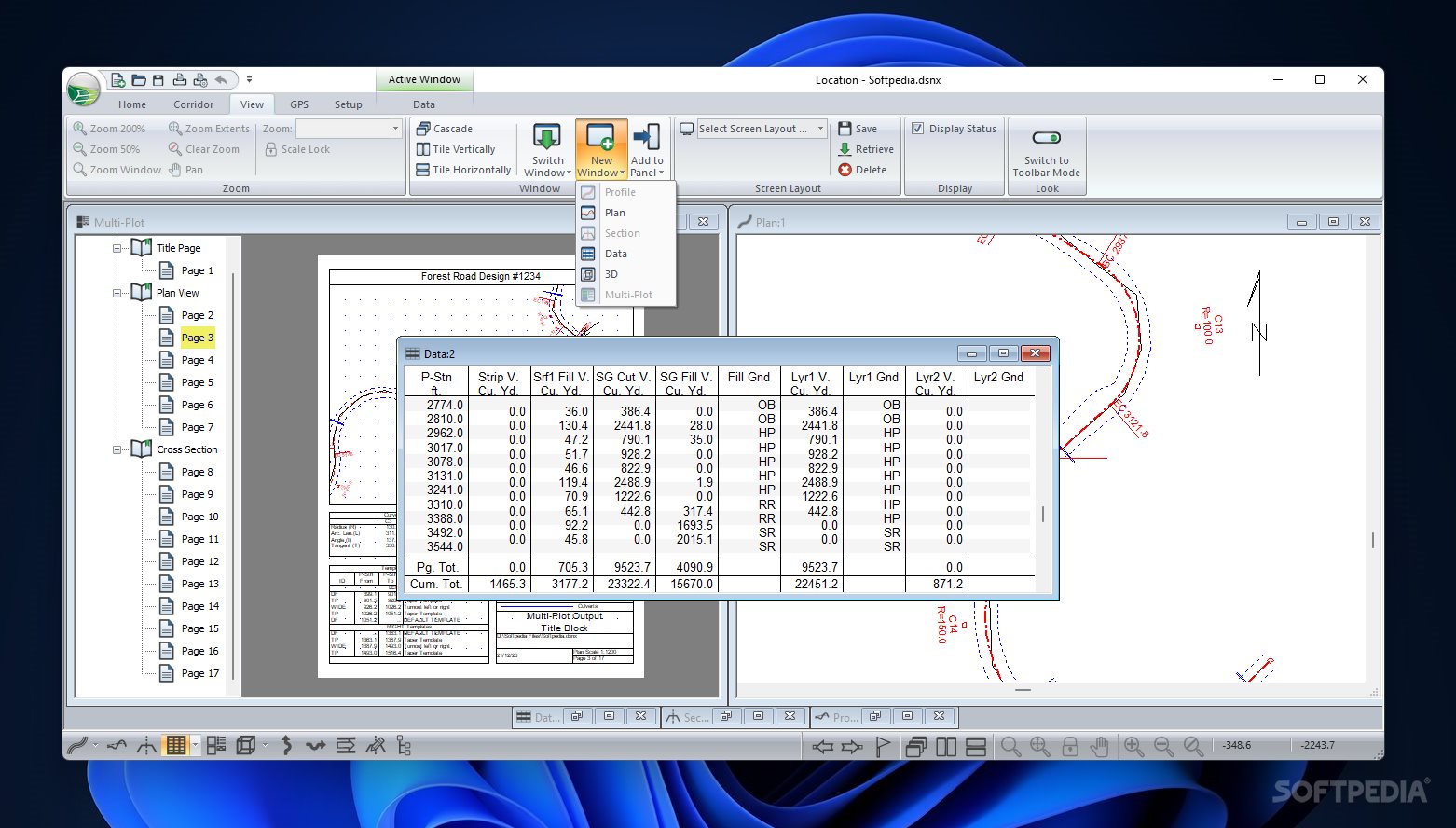Toggle the Display Status checkbox
Screen dimensions: 1456x828
pyautogui.click(x=917, y=129)
